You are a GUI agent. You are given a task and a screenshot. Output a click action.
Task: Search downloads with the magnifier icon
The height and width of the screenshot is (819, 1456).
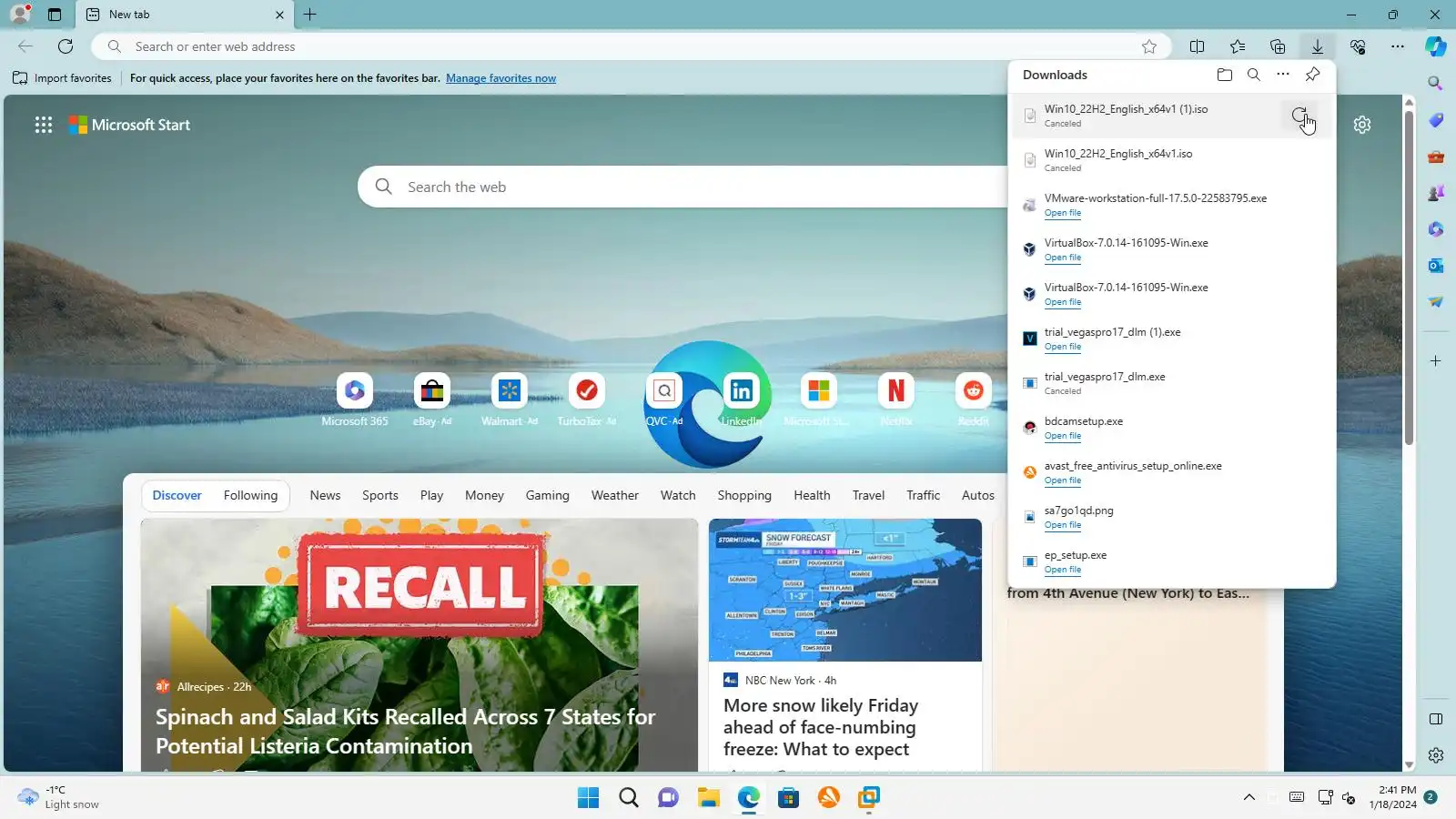point(1254,75)
